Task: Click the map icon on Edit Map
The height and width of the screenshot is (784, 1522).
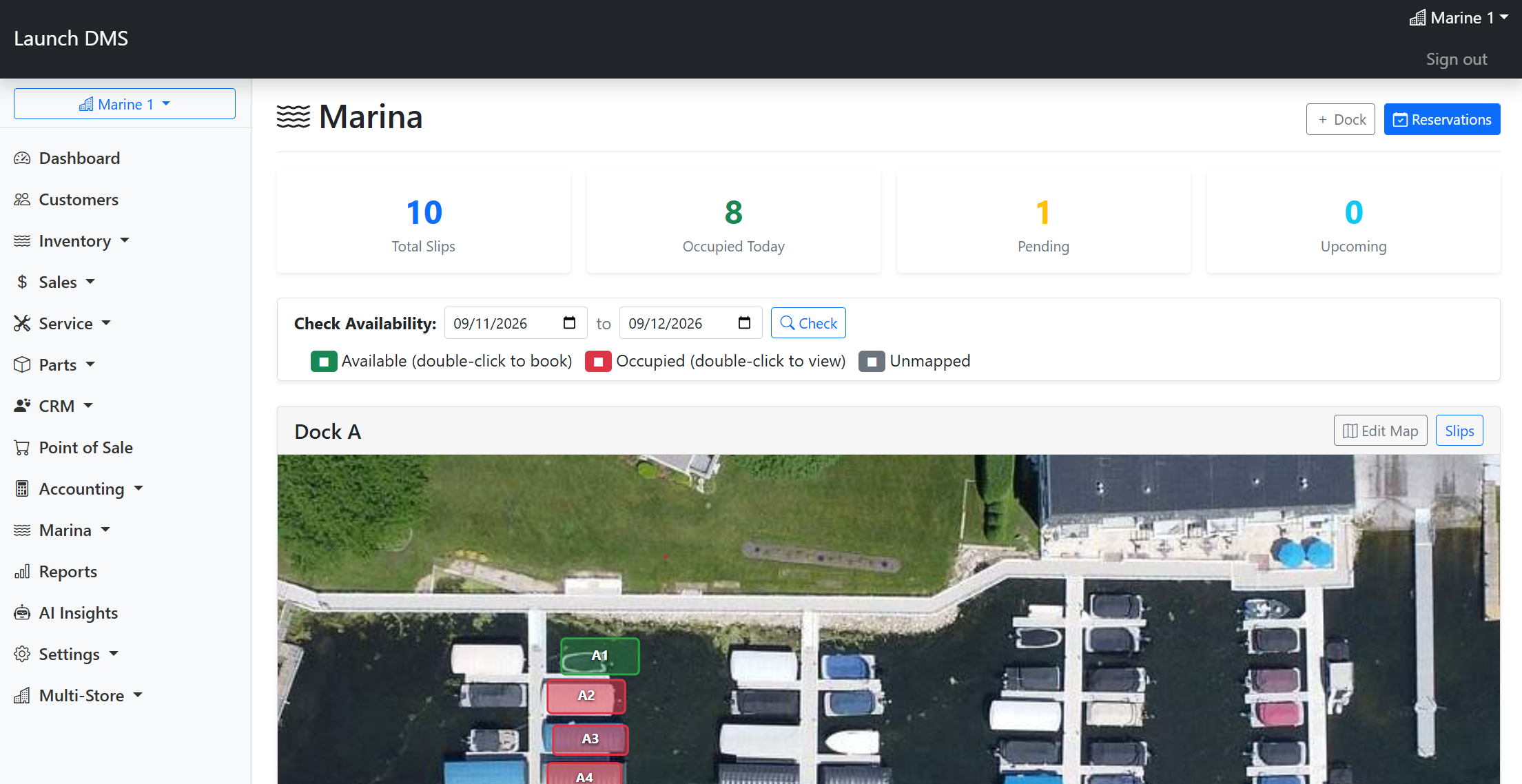Action: 1350,431
